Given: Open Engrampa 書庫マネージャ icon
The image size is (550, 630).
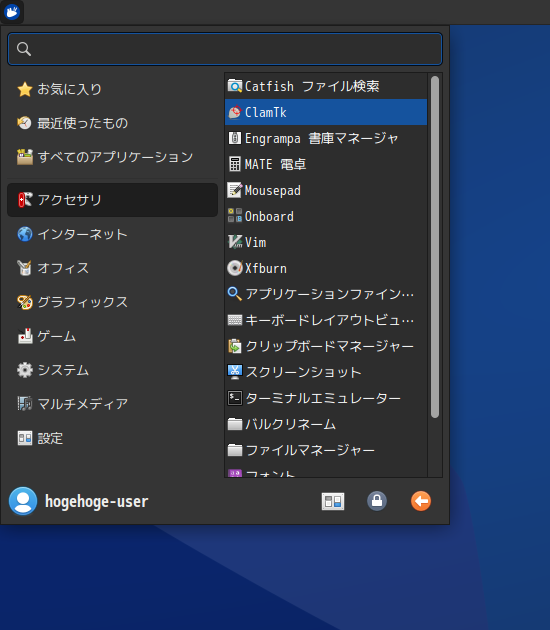Looking at the screenshot, I should click(x=235, y=138).
